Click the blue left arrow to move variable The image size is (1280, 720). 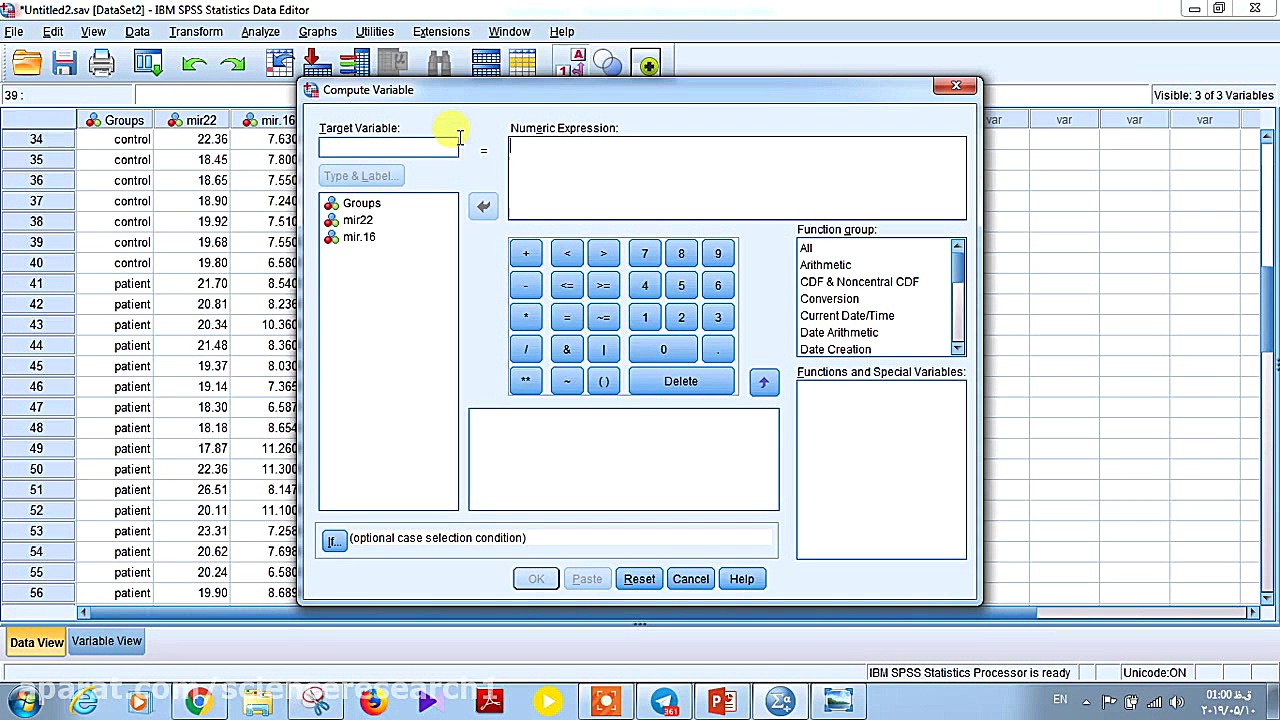483,206
